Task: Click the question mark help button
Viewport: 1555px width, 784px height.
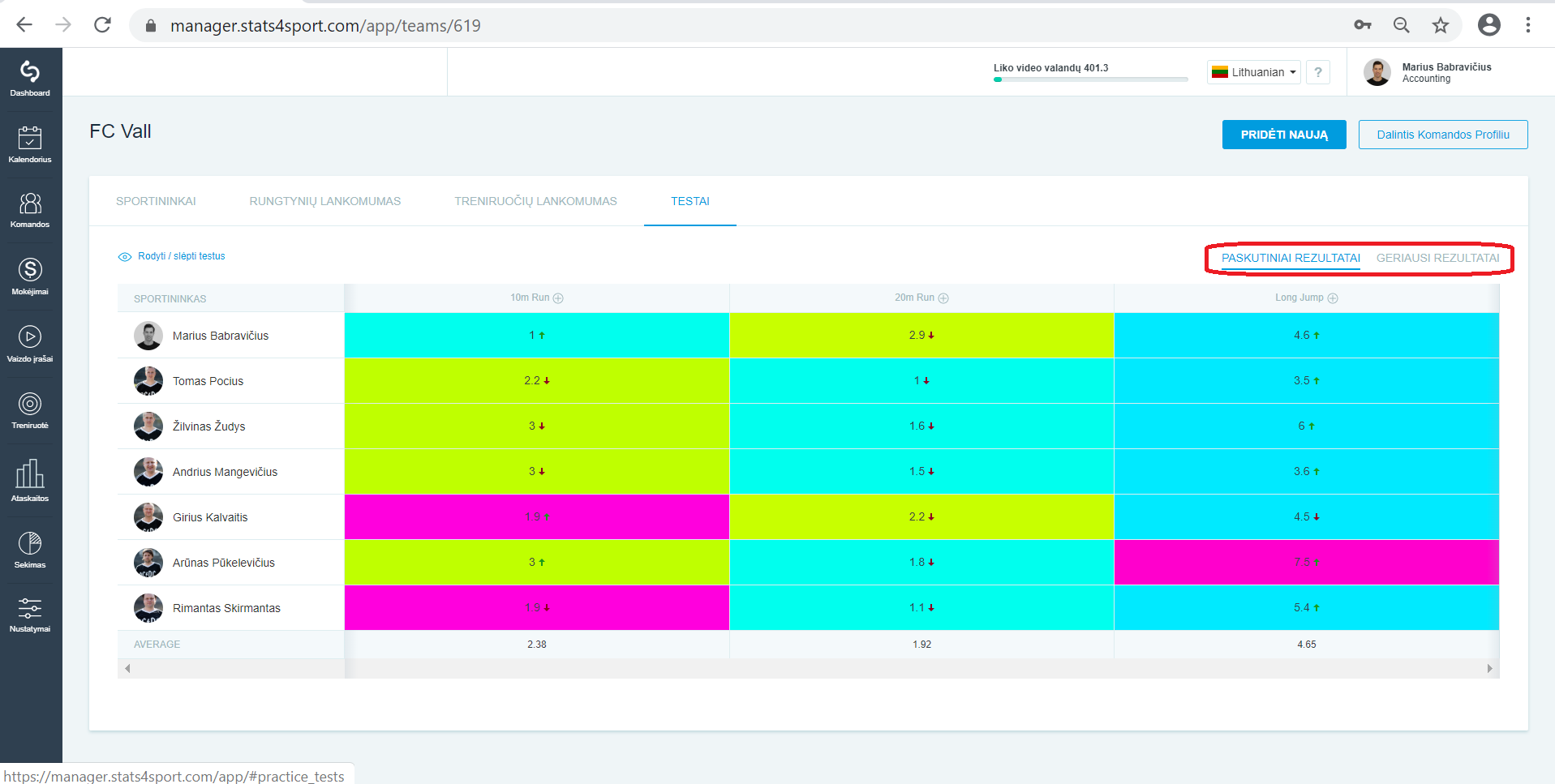Action: point(1318,72)
